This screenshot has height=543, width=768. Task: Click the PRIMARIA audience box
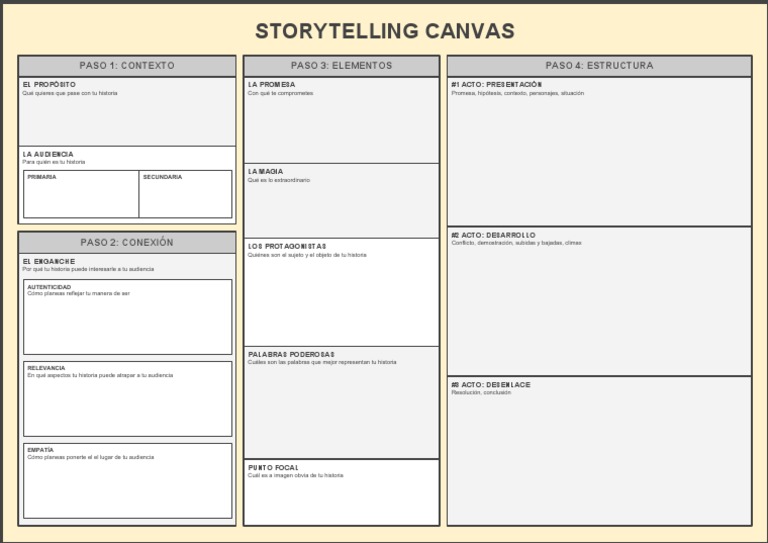click(x=81, y=196)
